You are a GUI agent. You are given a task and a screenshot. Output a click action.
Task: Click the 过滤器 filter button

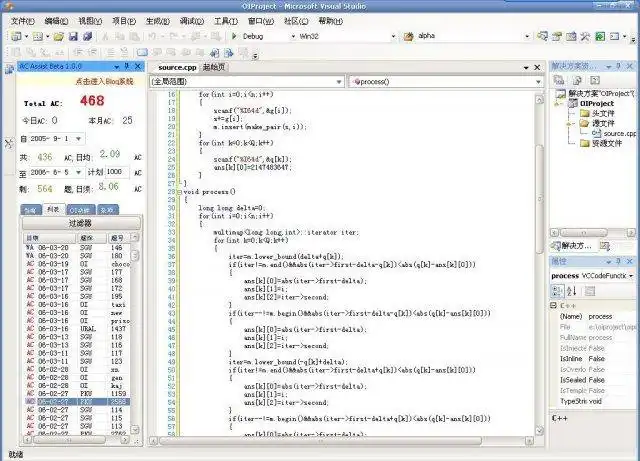click(x=80, y=223)
